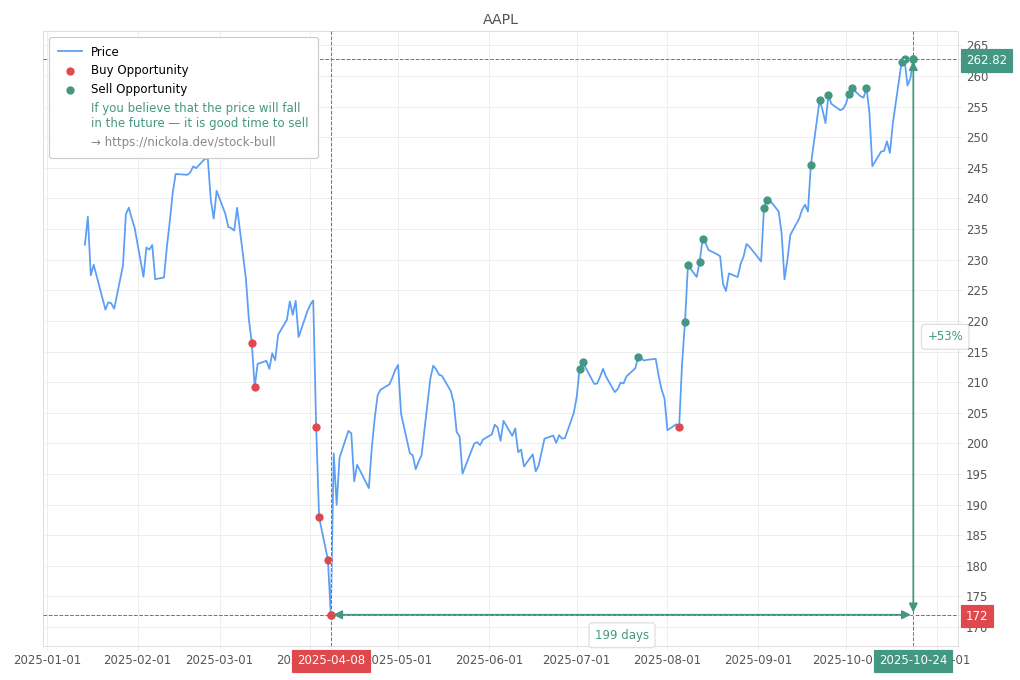Click the green downward arrowhead at the 172 line
The image size is (1020, 680).
pos(913,607)
